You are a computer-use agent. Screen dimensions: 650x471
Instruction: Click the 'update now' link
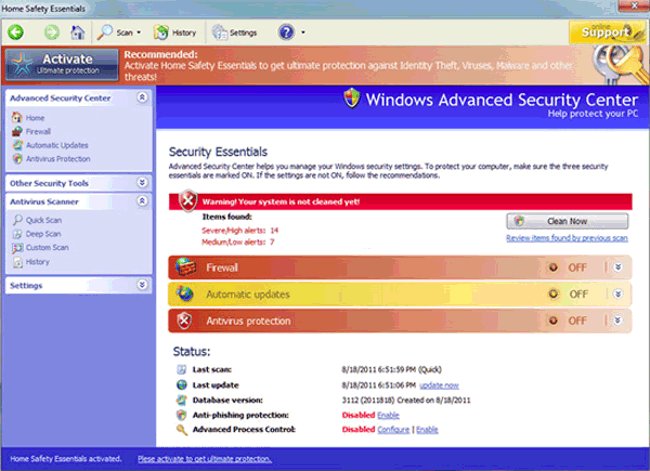pyautogui.click(x=439, y=385)
